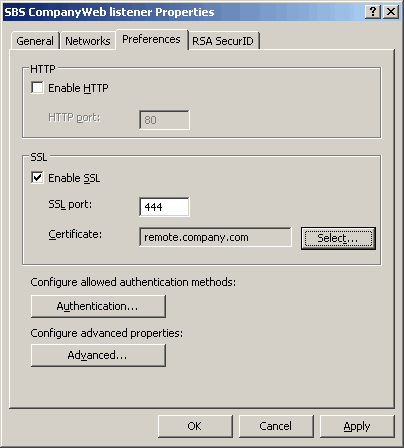Focus the SSL port input field
The height and width of the screenshot is (448, 404).
pyautogui.click(x=164, y=207)
